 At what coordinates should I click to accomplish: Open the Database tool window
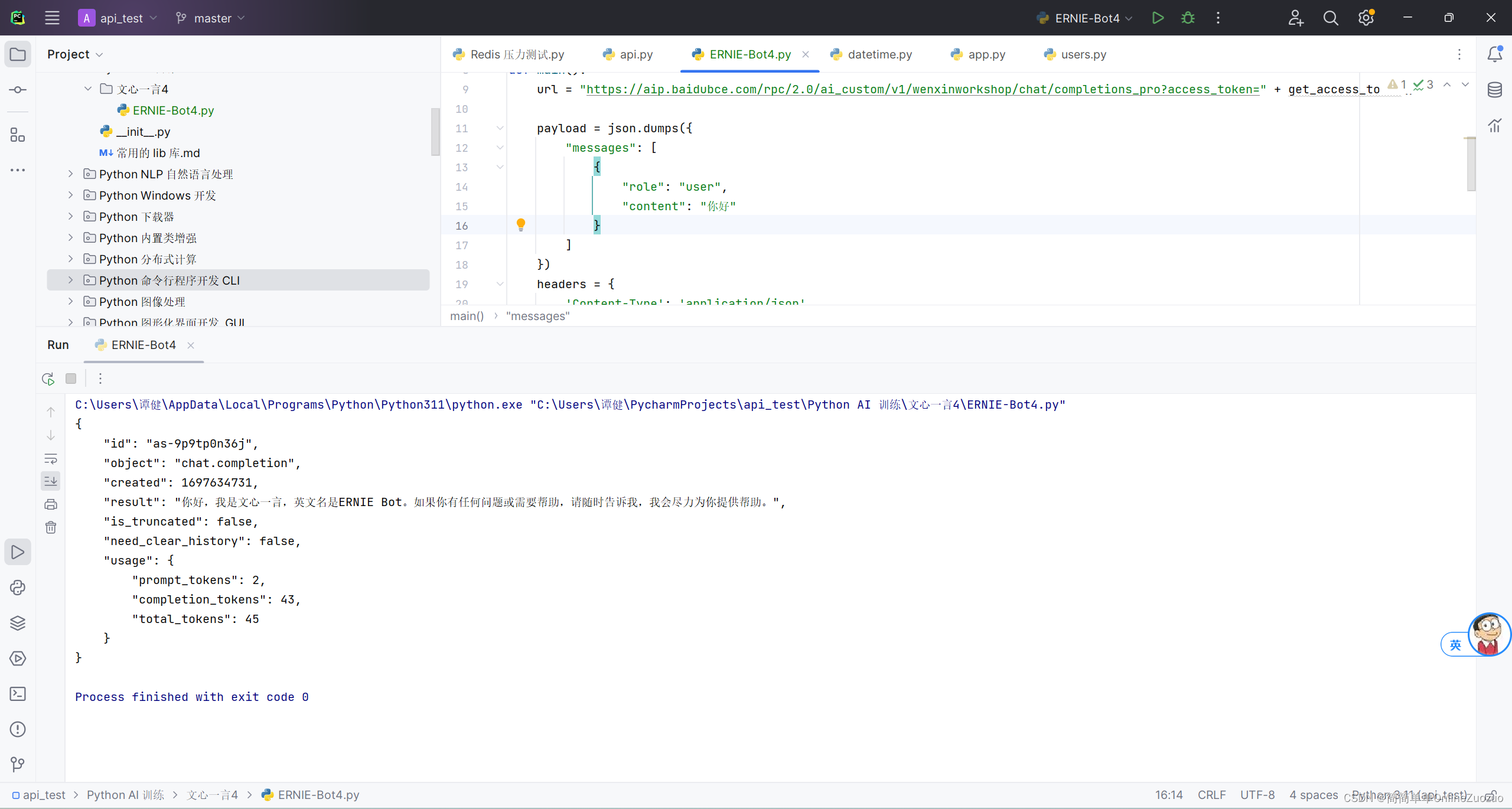pyautogui.click(x=1495, y=90)
